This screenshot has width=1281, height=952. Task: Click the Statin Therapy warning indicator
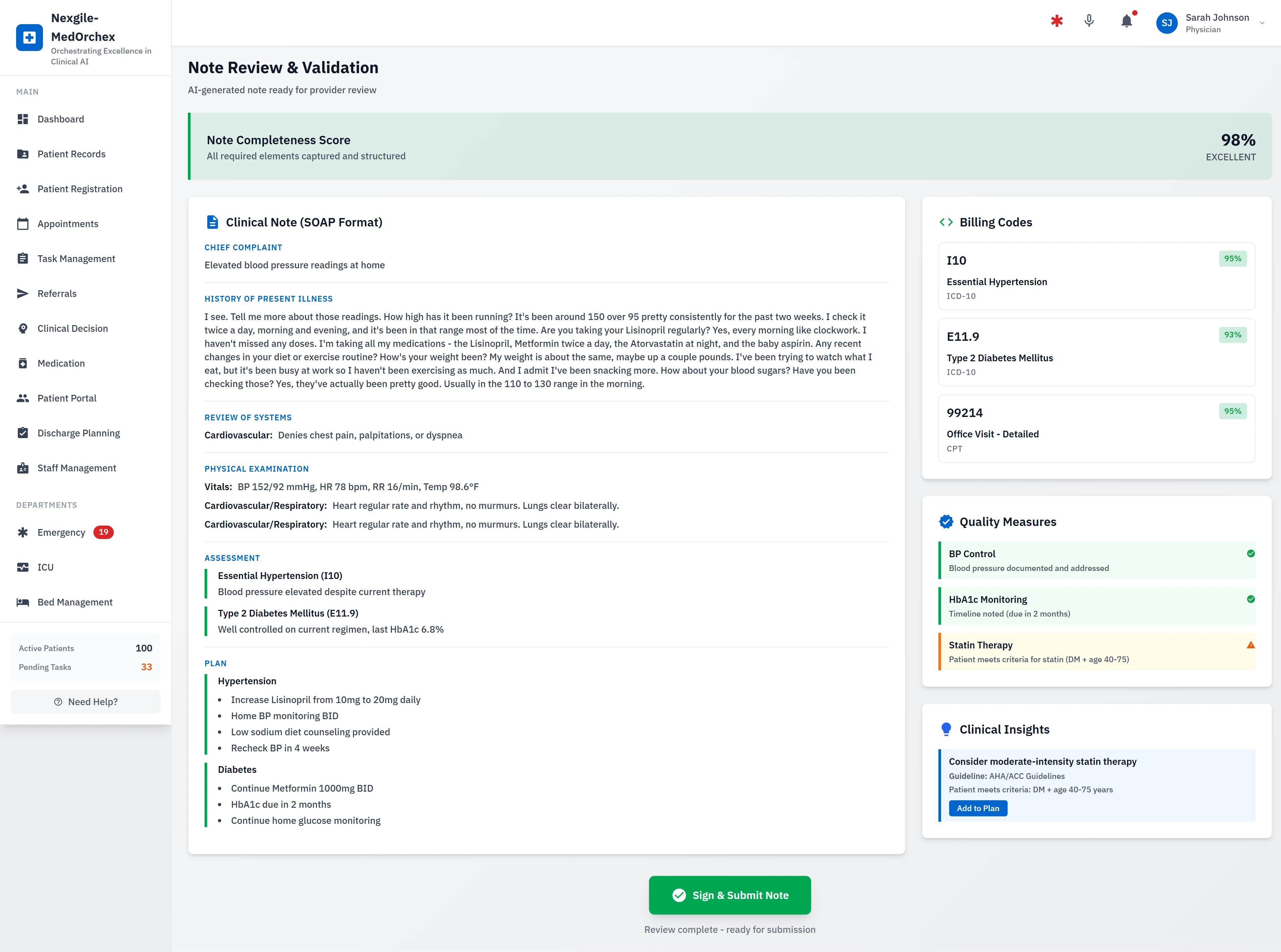click(1250, 645)
